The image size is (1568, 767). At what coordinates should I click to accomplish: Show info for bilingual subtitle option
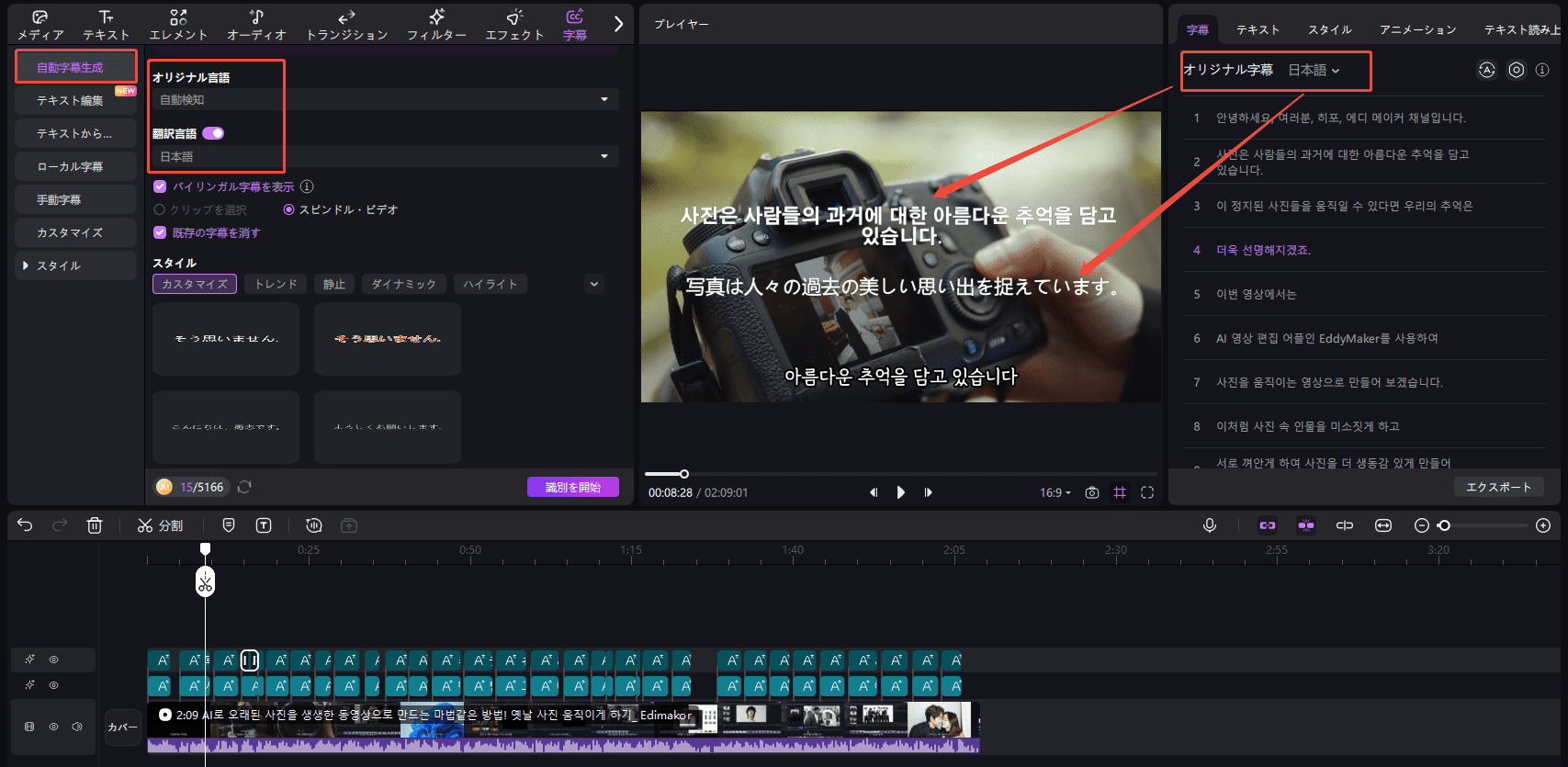coord(307,186)
